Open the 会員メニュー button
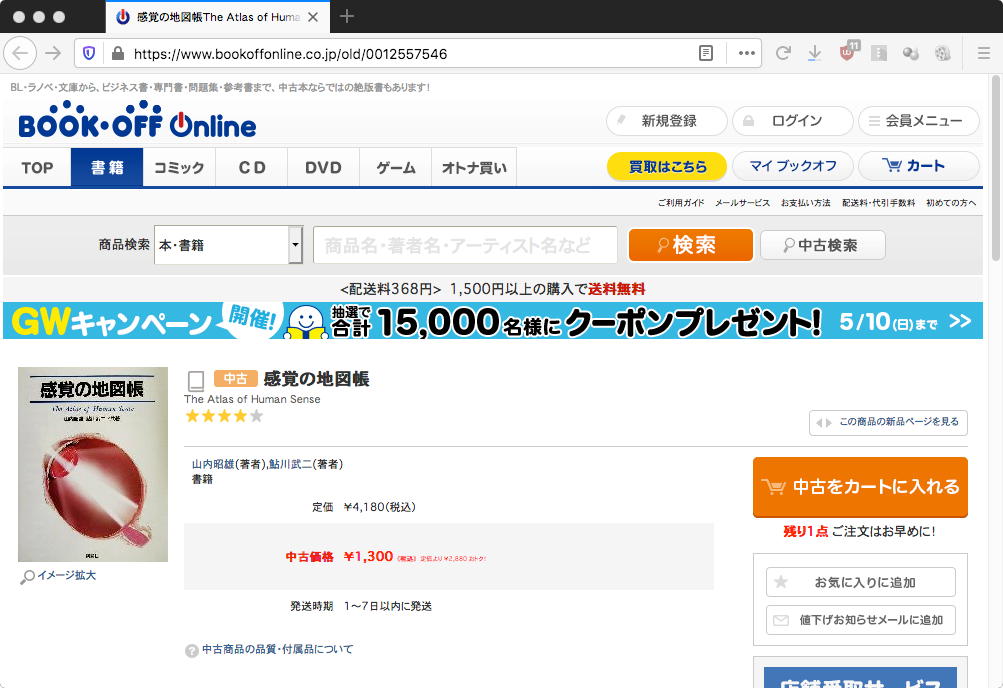 (919, 121)
